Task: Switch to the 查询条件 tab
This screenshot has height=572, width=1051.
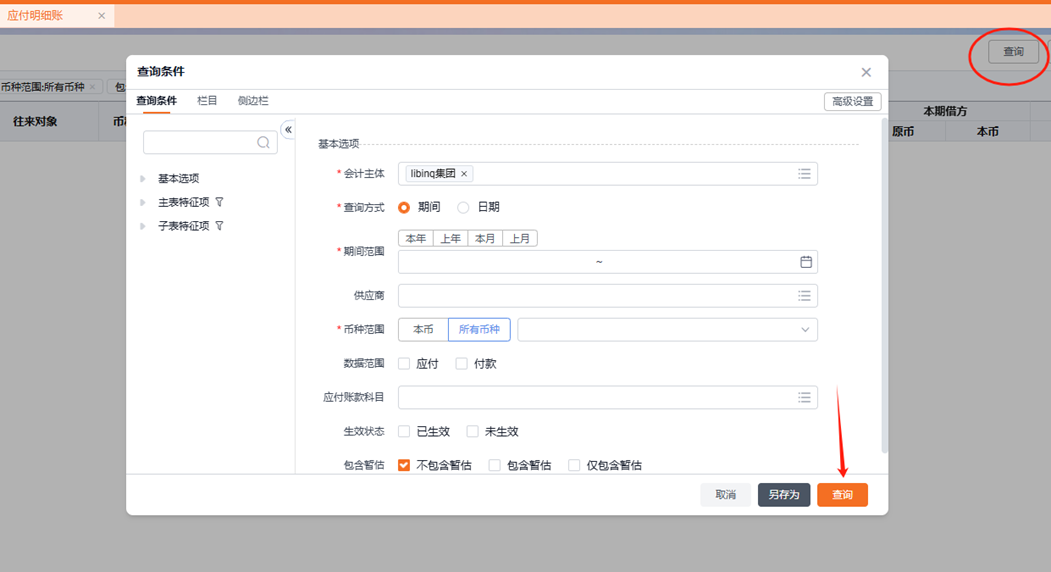Action: pos(156,101)
